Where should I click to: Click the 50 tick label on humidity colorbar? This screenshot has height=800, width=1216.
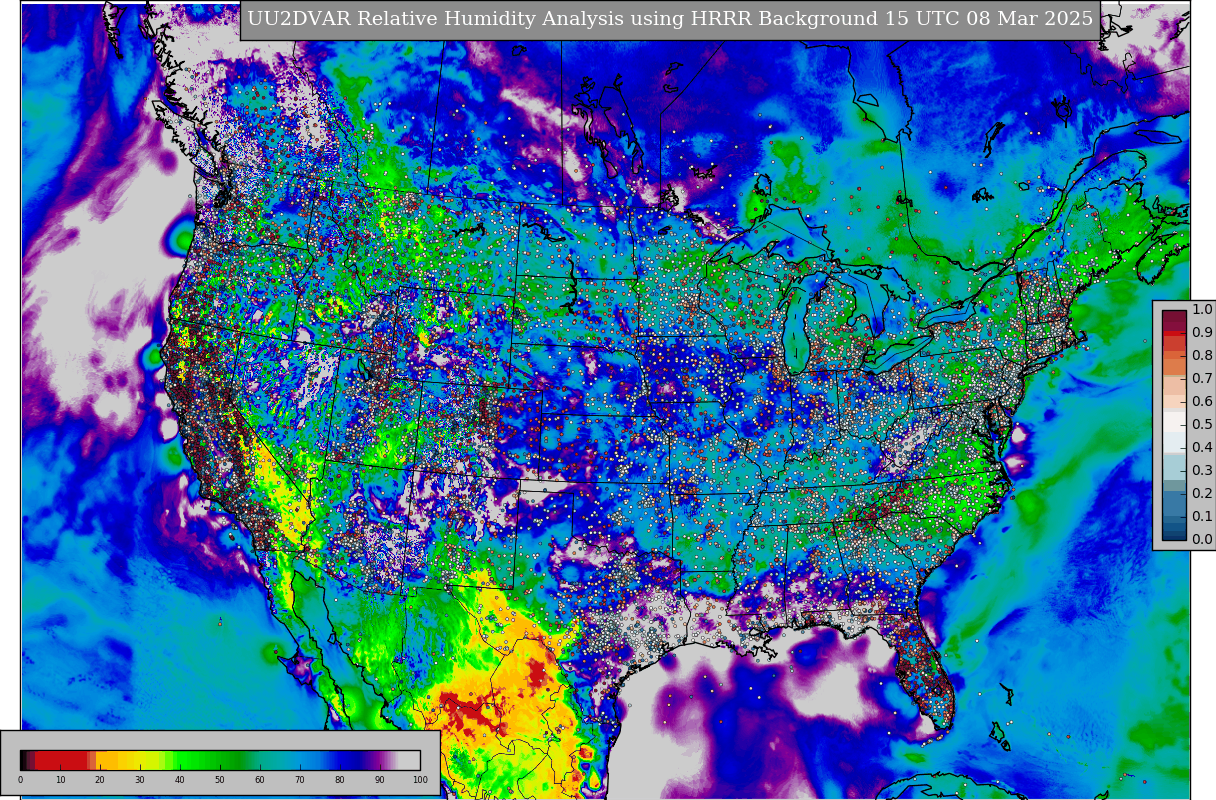click(220, 780)
